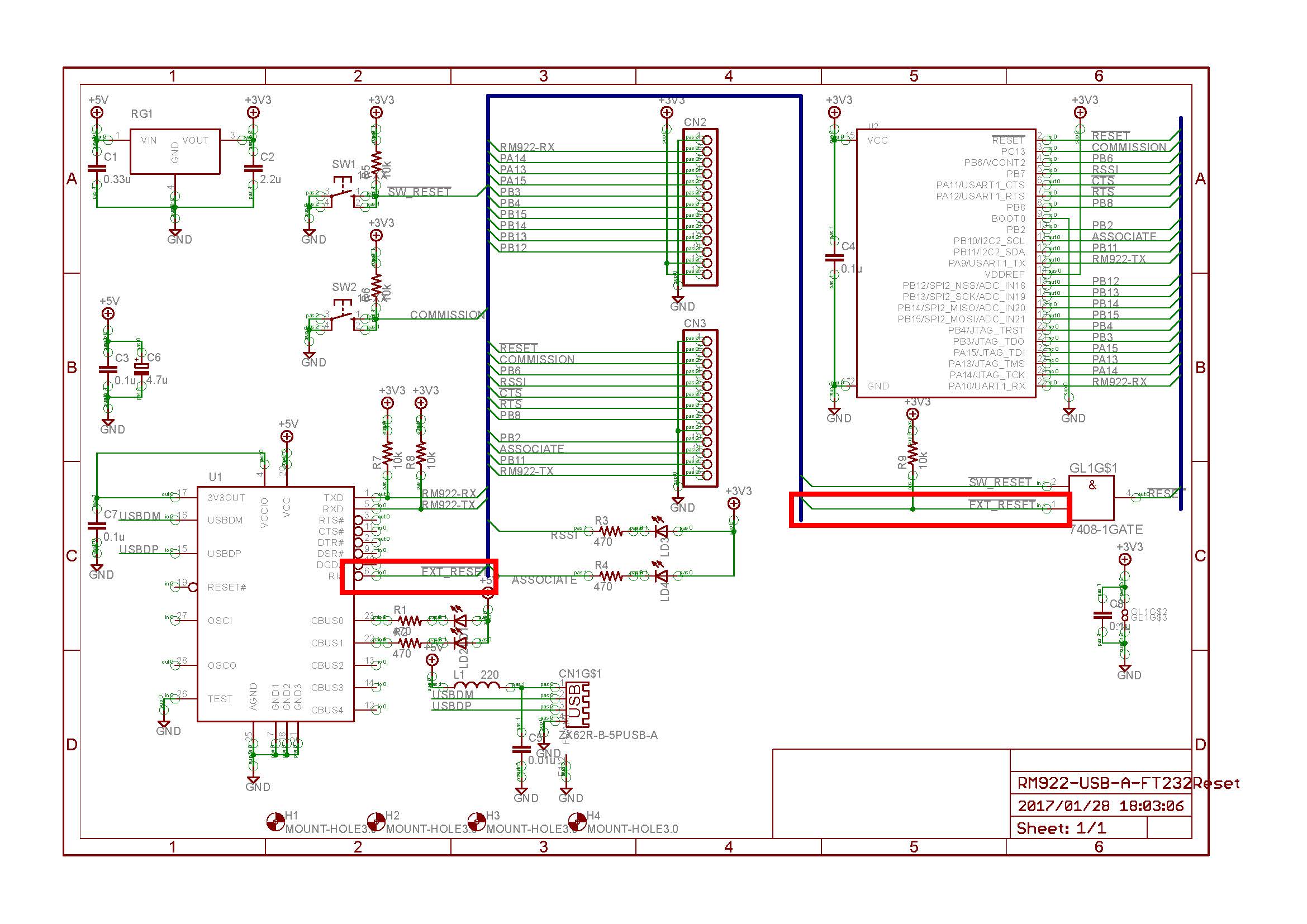Click the CBUS4 pin label on U1

(x=327, y=710)
